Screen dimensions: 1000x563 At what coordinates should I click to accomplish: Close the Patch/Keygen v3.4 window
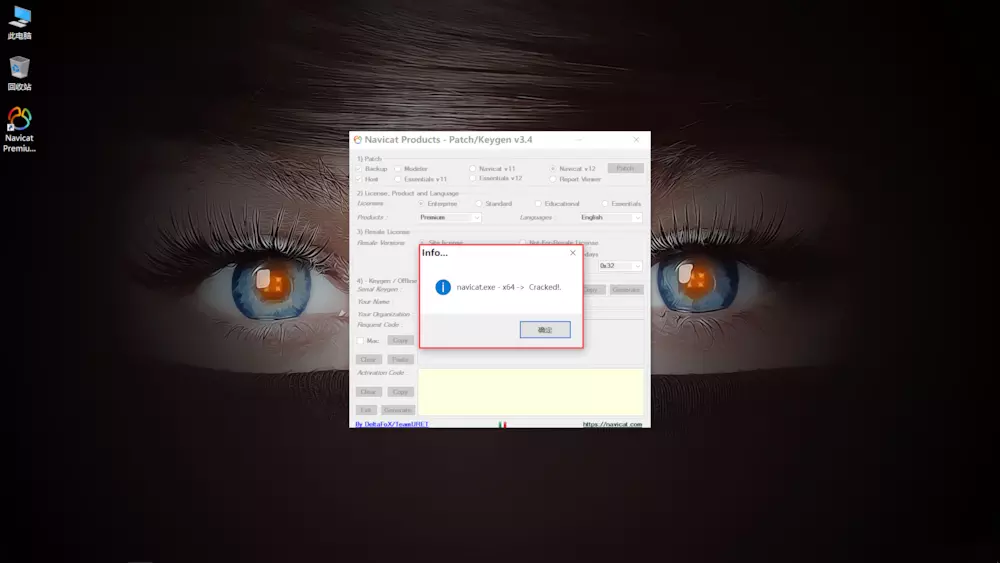pos(636,140)
